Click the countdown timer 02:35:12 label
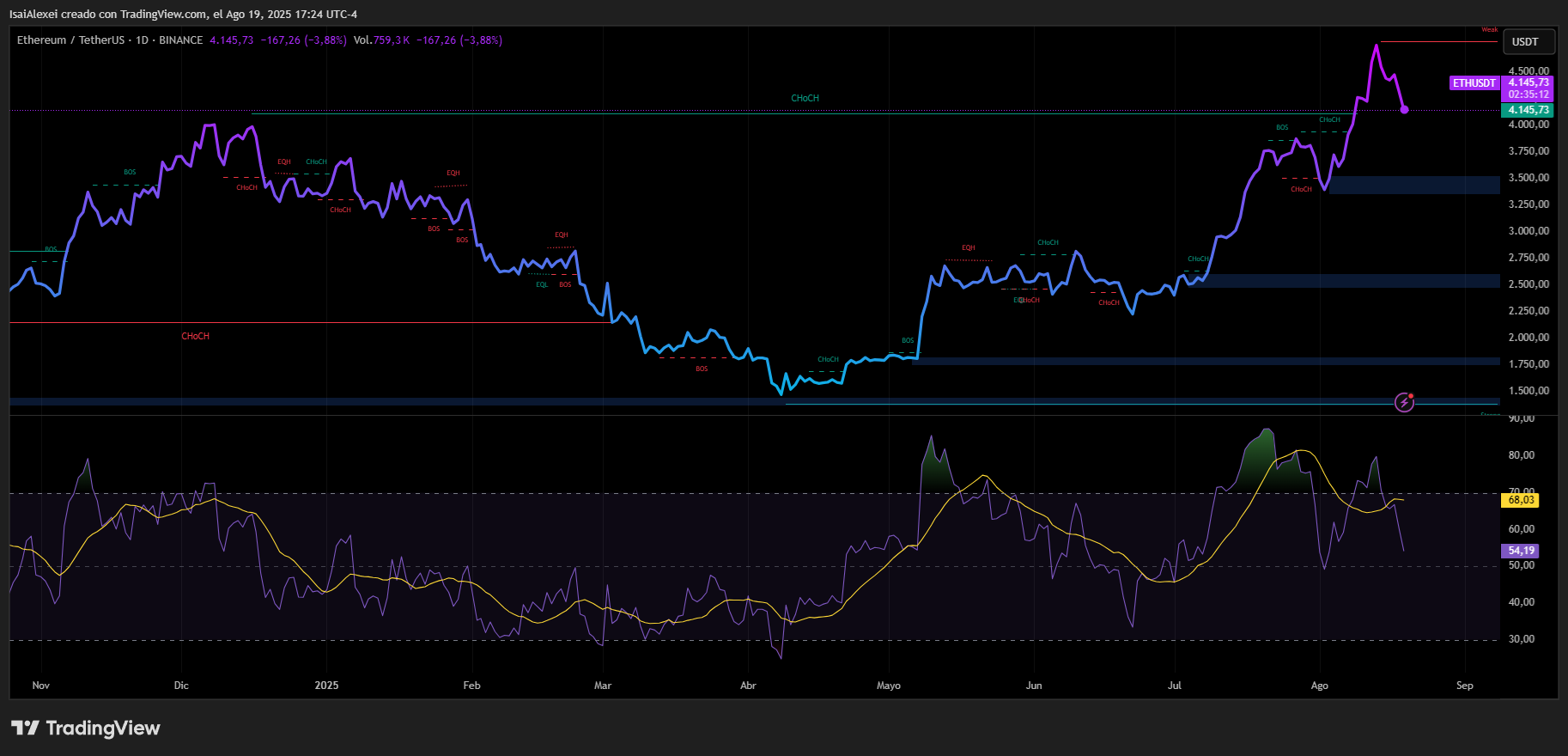Screen dimensions: 1568x756 click(1528, 94)
